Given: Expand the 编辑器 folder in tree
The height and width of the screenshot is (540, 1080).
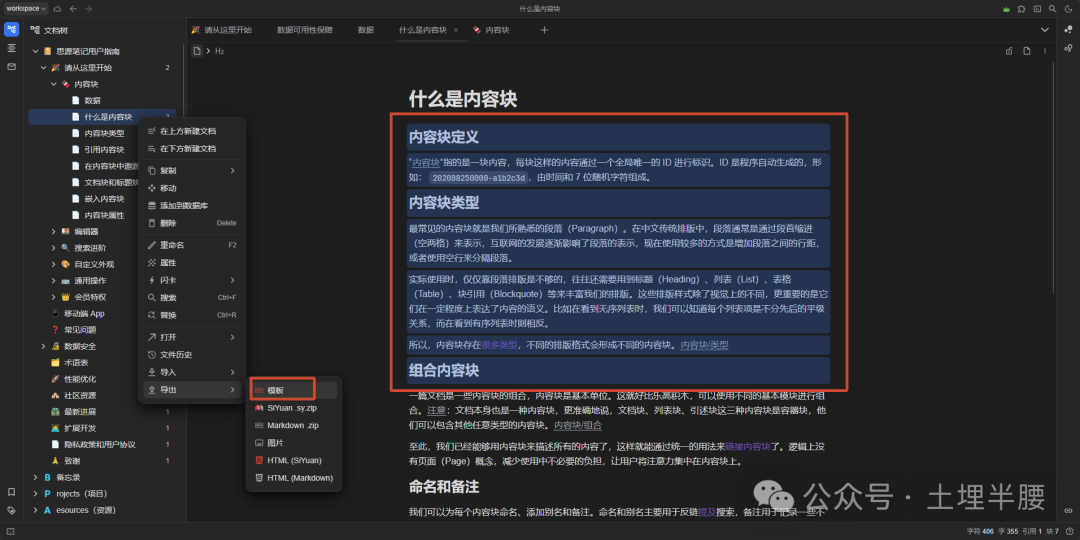Looking at the screenshot, I should click(x=54, y=231).
